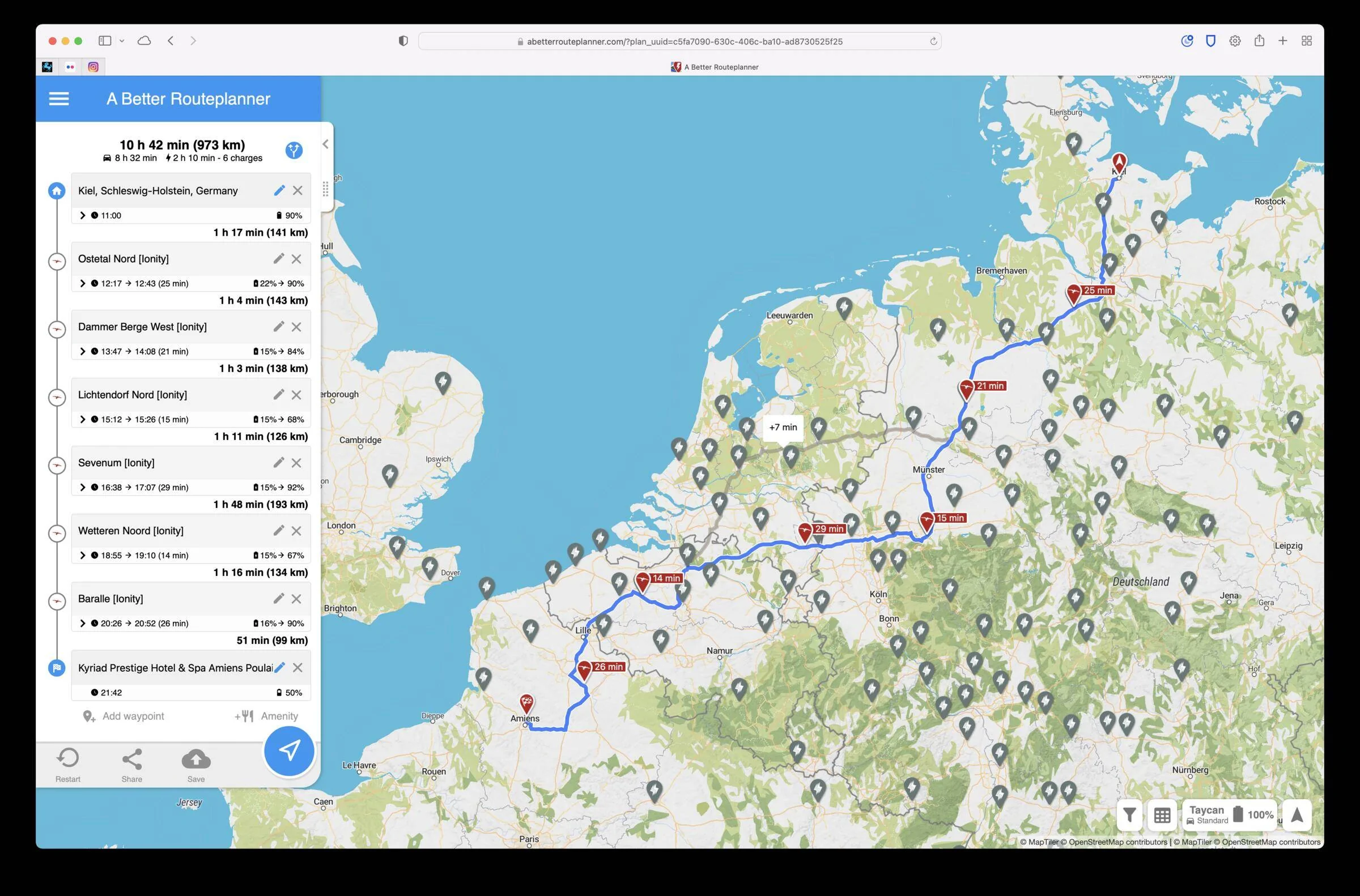Click the Safari address bar

(679, 41)
